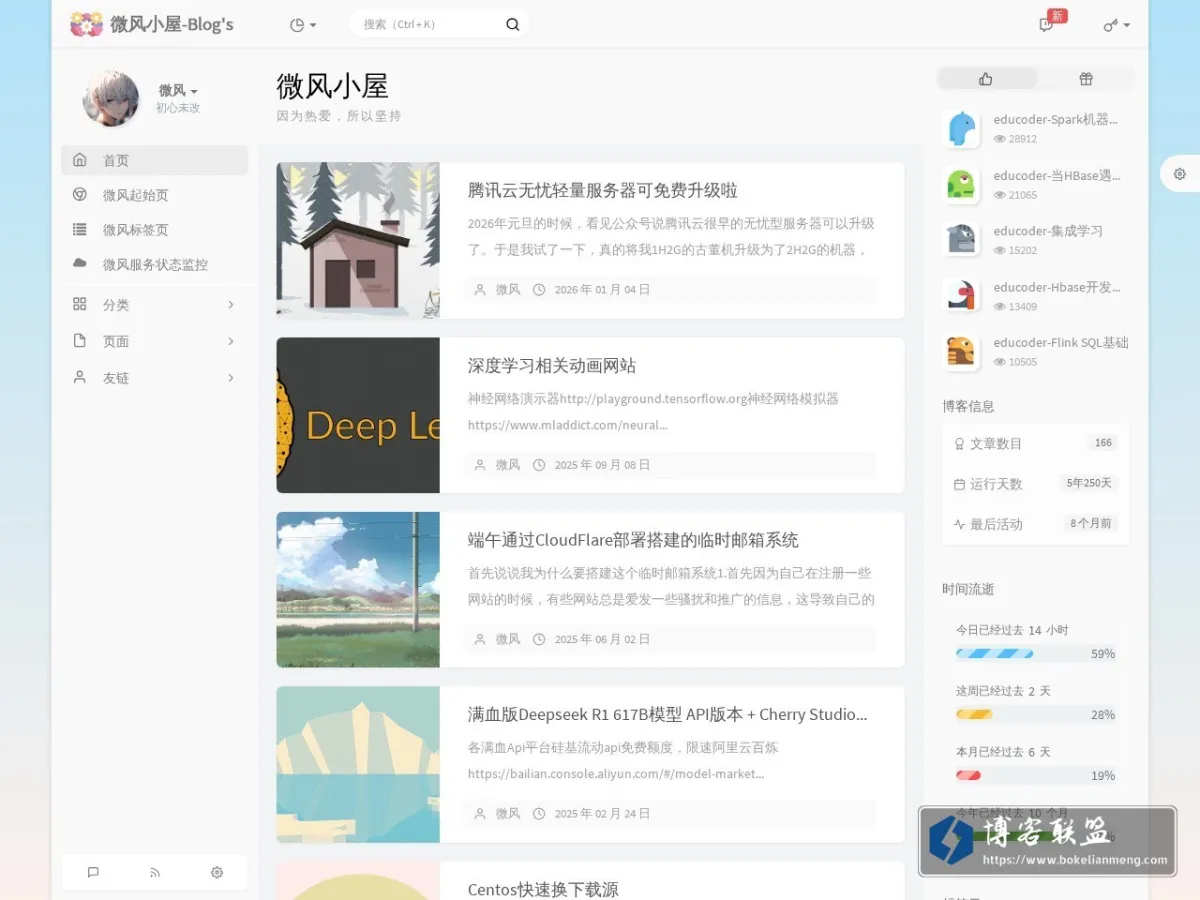Open article 端午通过CloudFlare部署搭建的临时邮箱系统
This screenshot has height=900, width=1200.
[633, 540]
